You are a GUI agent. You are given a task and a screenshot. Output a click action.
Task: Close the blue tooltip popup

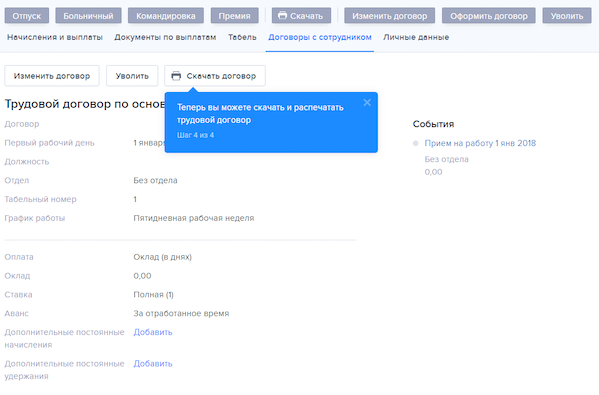tap(367, 102)
